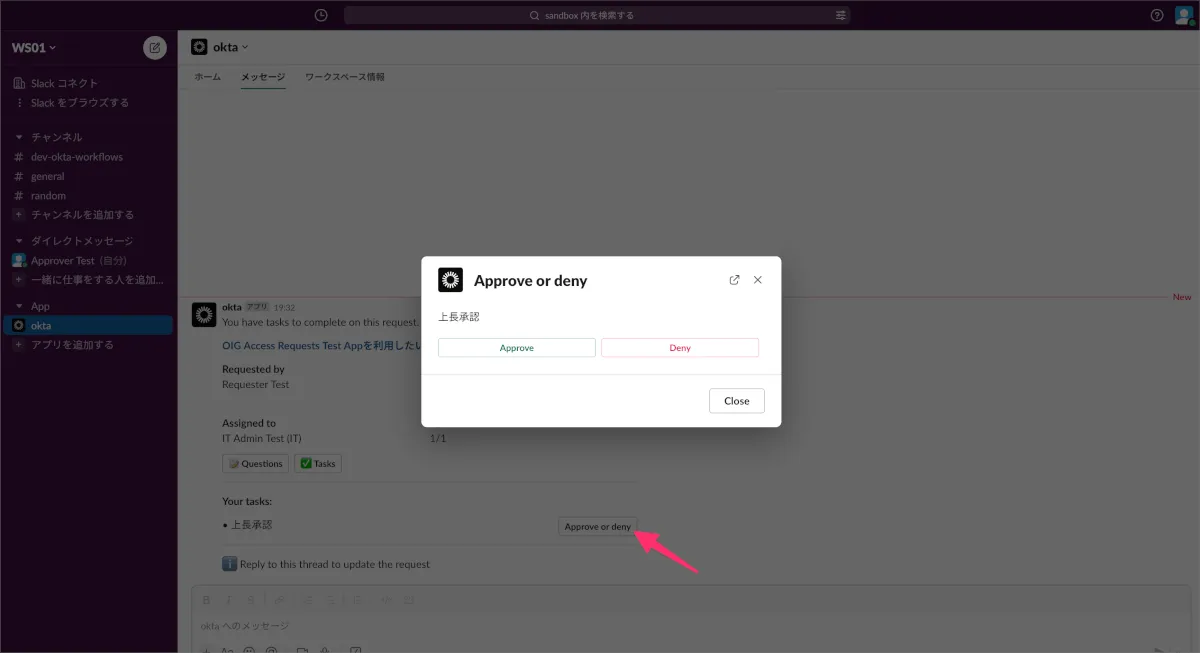Open search filter options icon
1200x653 pixels.
841,15
